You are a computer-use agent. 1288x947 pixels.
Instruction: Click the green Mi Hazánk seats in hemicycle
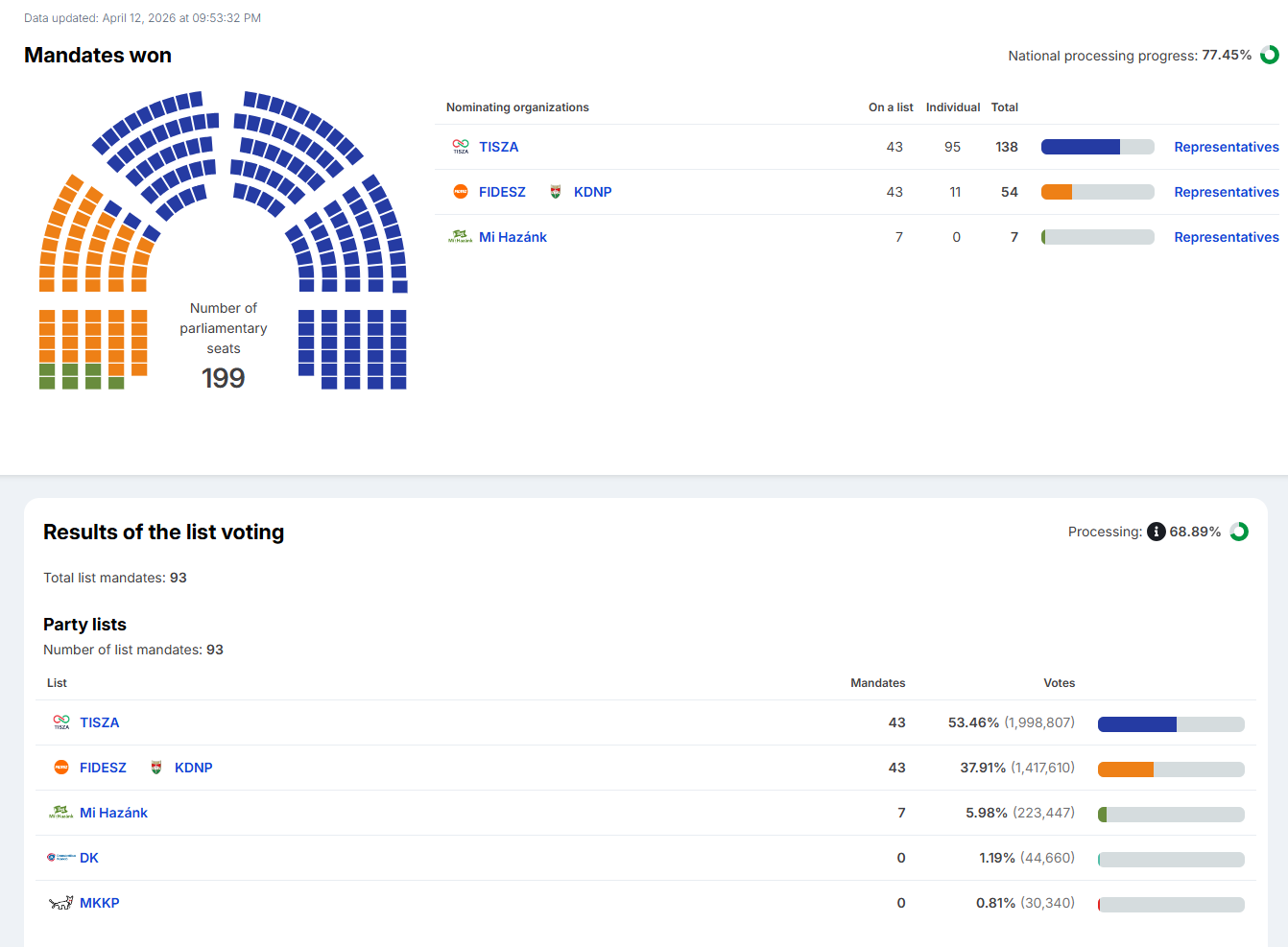coord(70,376)
